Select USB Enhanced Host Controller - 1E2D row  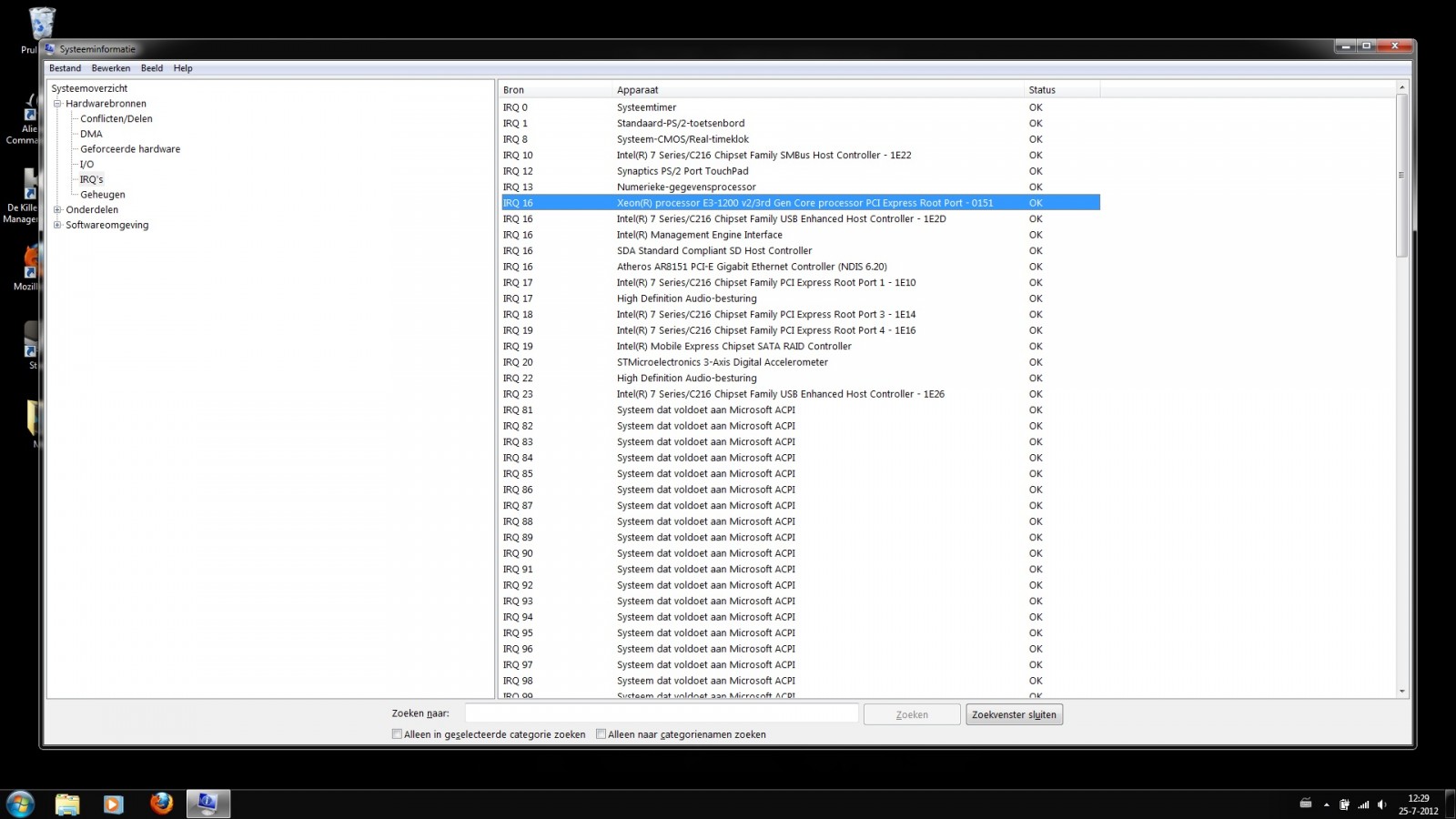pos(801,218)
